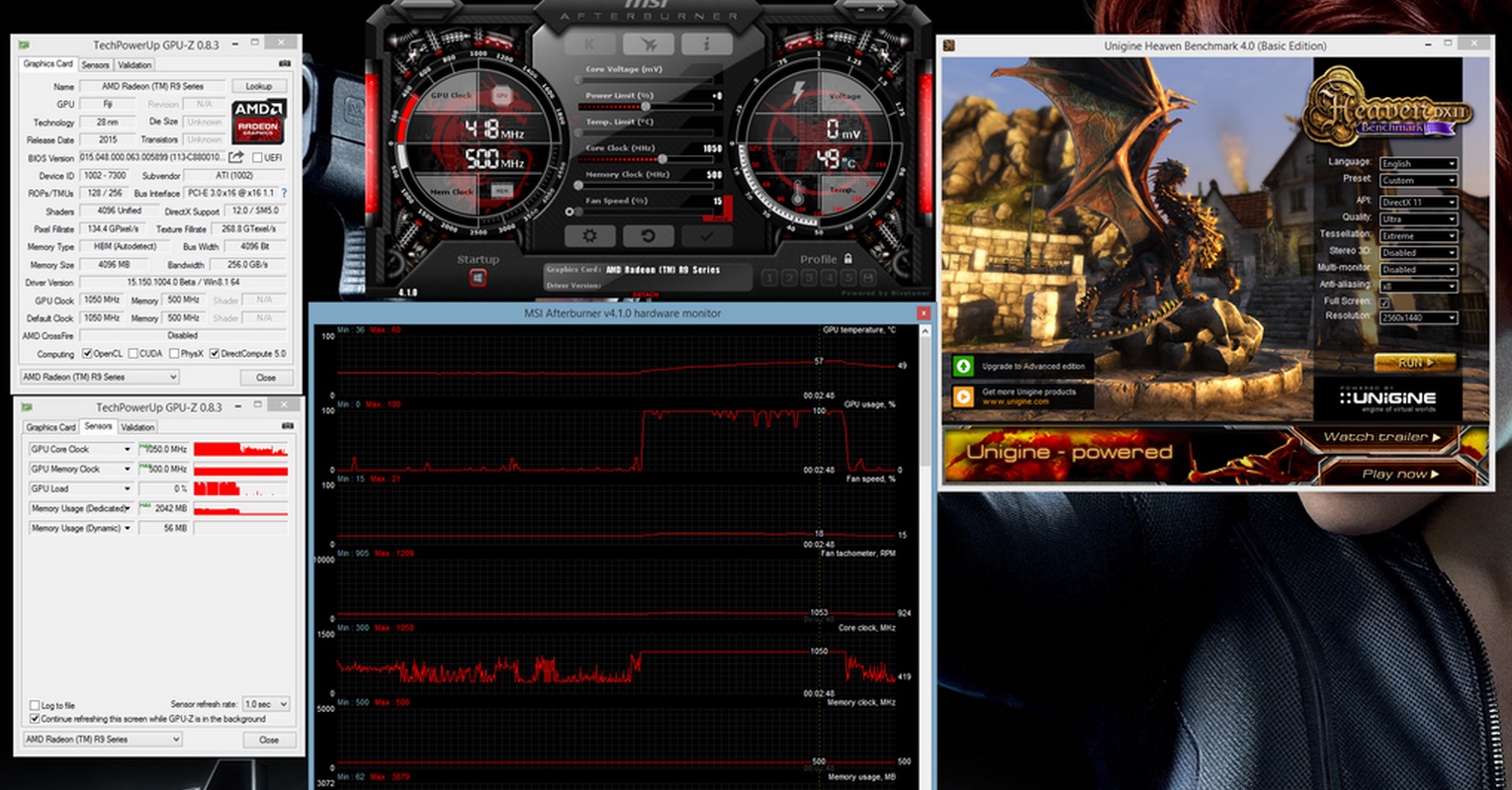The width and height of the screenshot is (1512, 790).
Task: Open the Resolution dropdown showing 2560x1440
Action: pos(1418,317)
